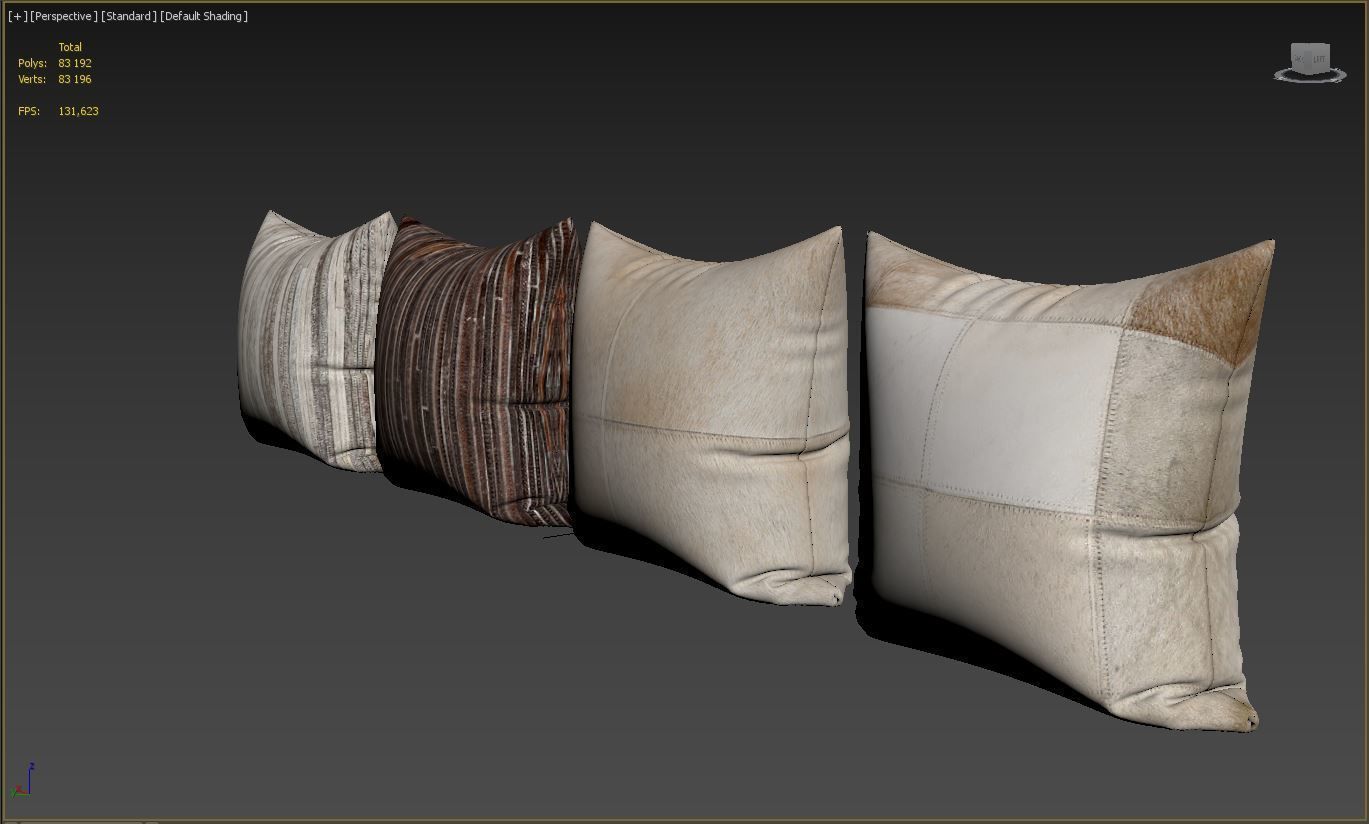Open the [Default Shading] menu
This screenshot has height=824, width=1369.
(204, 16)
